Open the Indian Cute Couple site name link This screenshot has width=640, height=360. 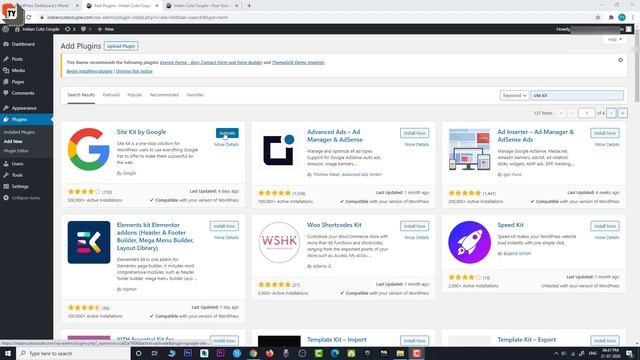37,29
